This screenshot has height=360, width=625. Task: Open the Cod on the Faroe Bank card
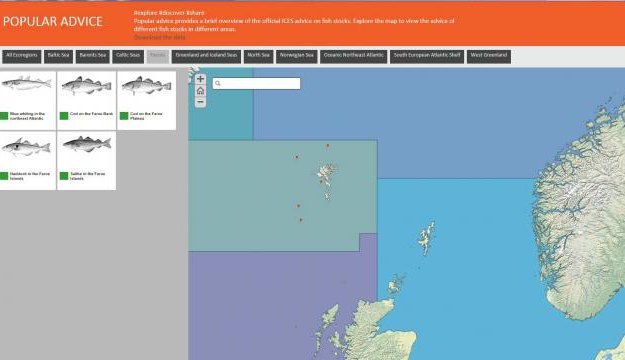[86, 100]
